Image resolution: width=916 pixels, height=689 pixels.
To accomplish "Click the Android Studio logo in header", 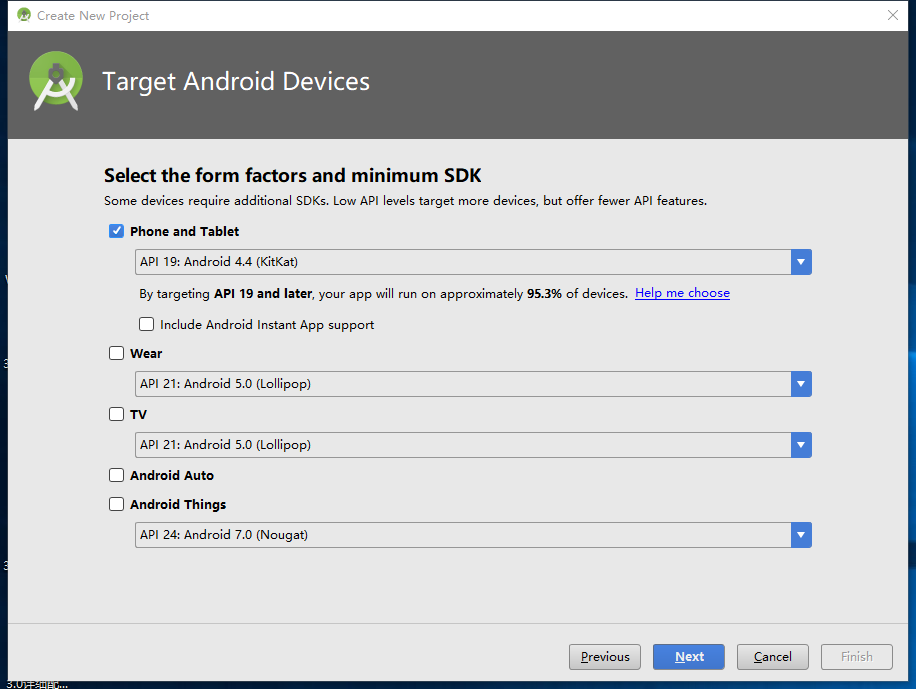I will [56, 81].
